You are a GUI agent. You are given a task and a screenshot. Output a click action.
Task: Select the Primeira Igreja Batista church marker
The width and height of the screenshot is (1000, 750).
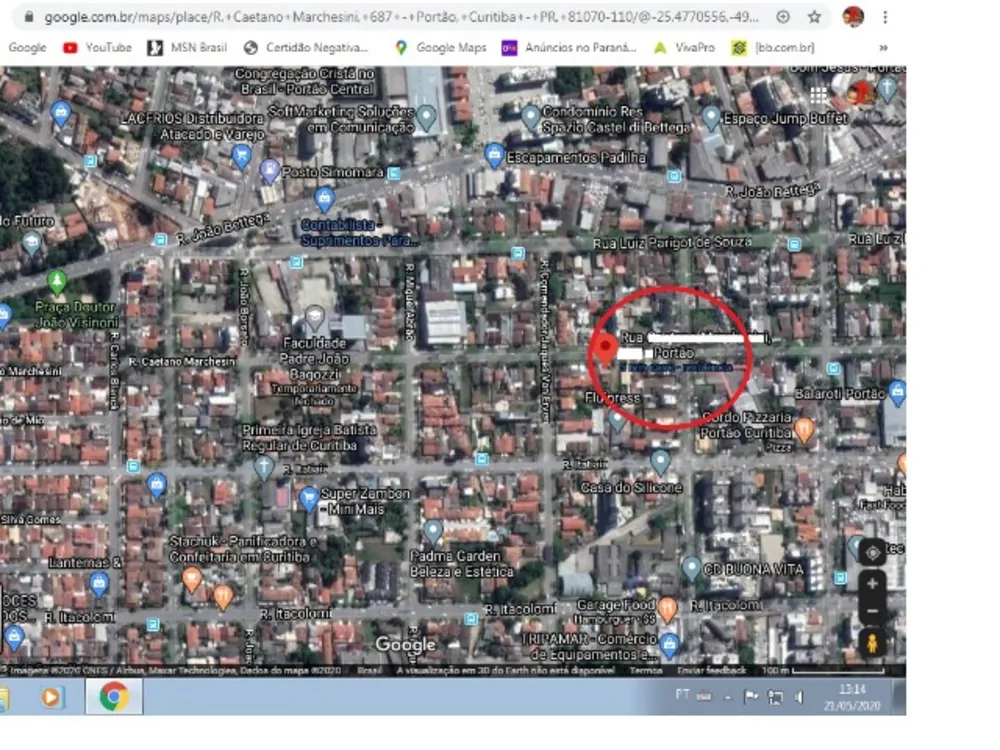[263, 468]
